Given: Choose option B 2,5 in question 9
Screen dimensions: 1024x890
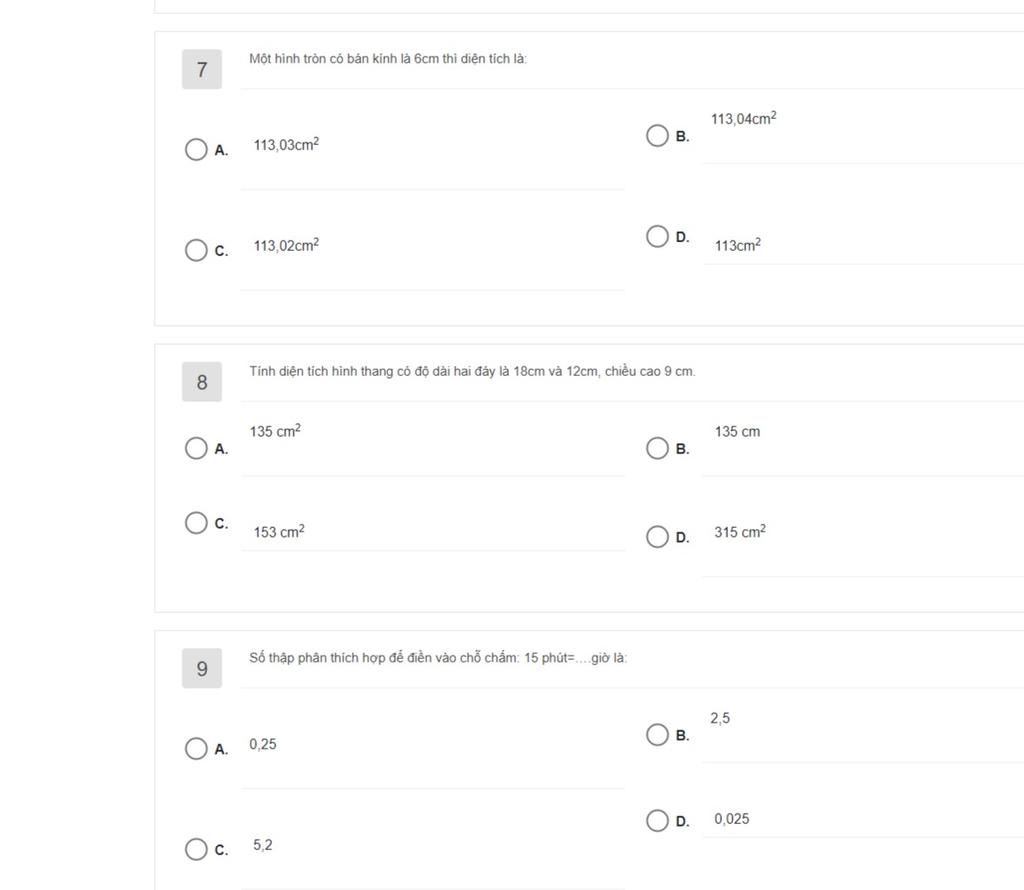Looking at the screenshot, I should click(x=657, y=735).
